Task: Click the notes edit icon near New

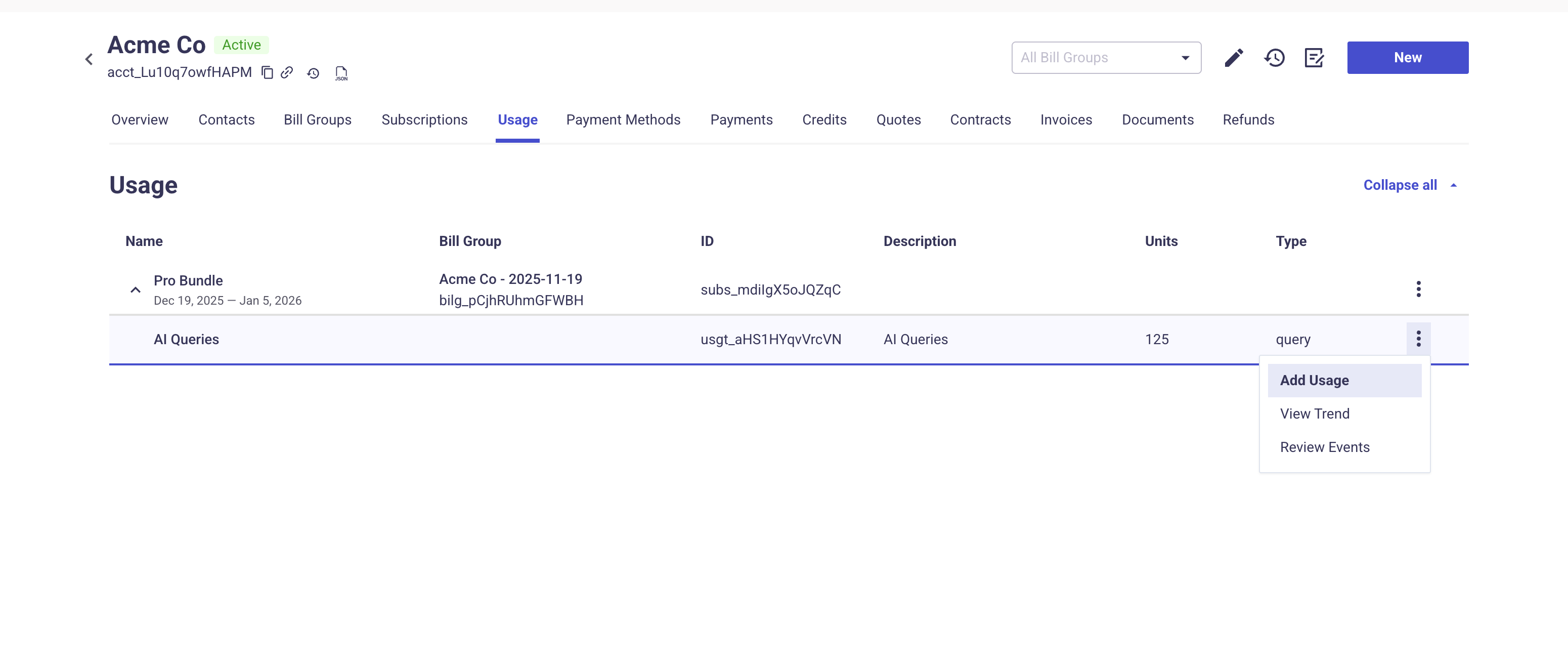Action: [x=1314, y=58]
